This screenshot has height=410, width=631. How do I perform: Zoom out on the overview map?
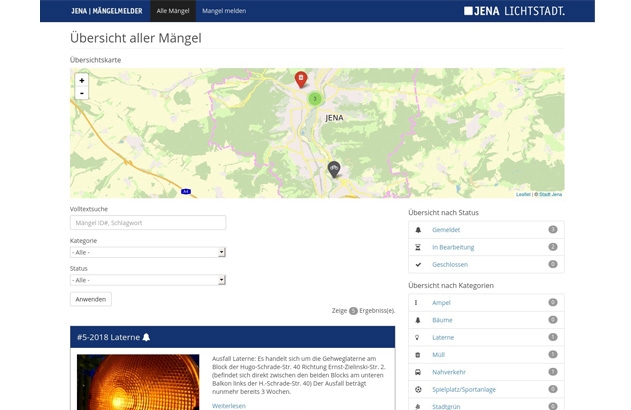pyautogui.click(x=82, y=93)
